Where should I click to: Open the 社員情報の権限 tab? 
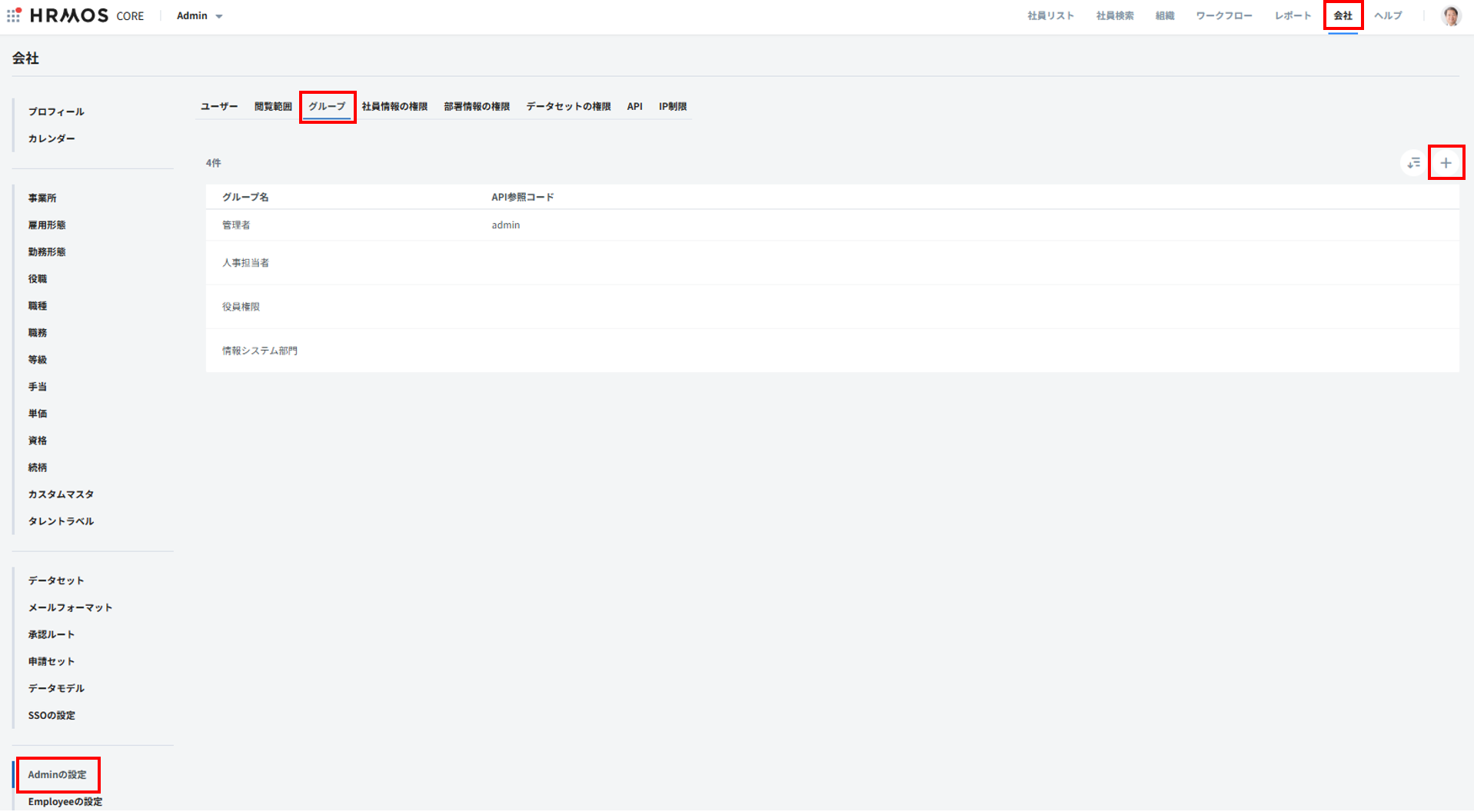(394, 107)
